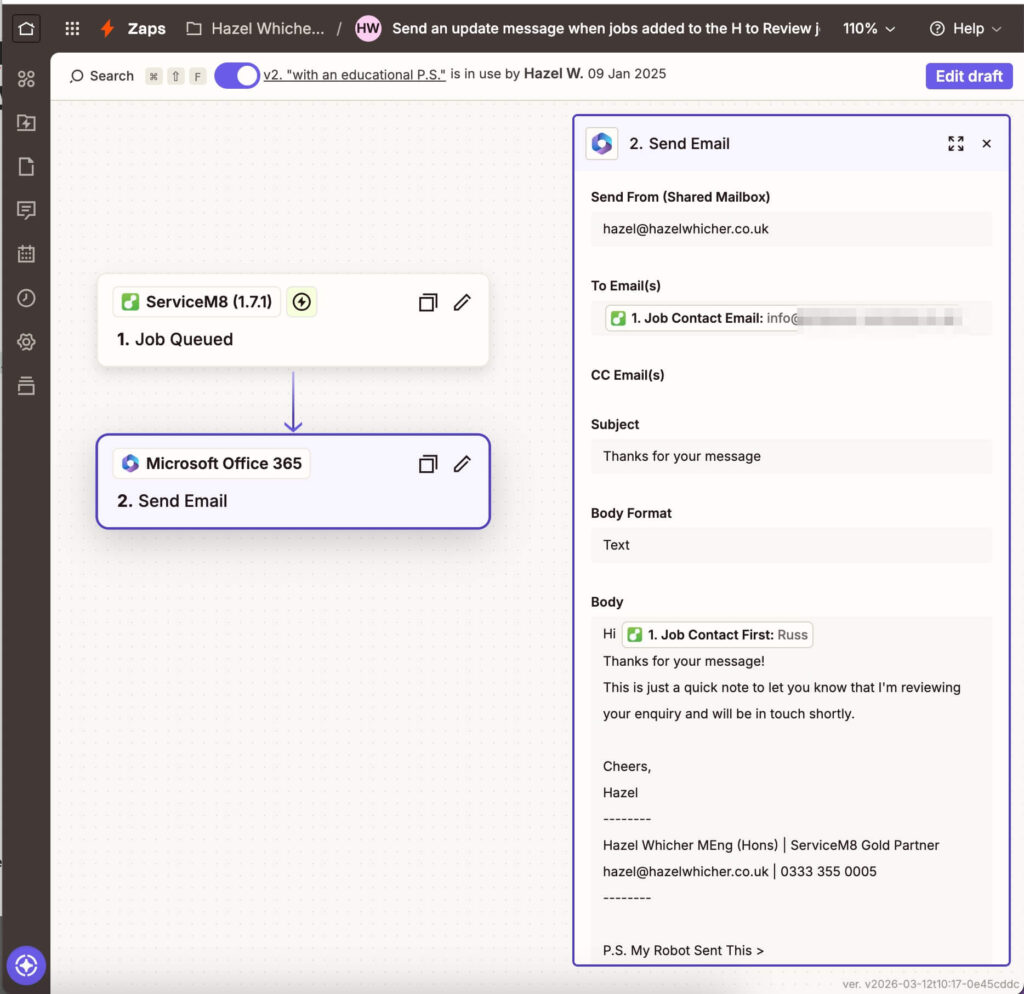Image resolution: width=1024 pixels, height=994 pixels.
Task: Click the CC Email(s) label
Action: pos(628,376)
